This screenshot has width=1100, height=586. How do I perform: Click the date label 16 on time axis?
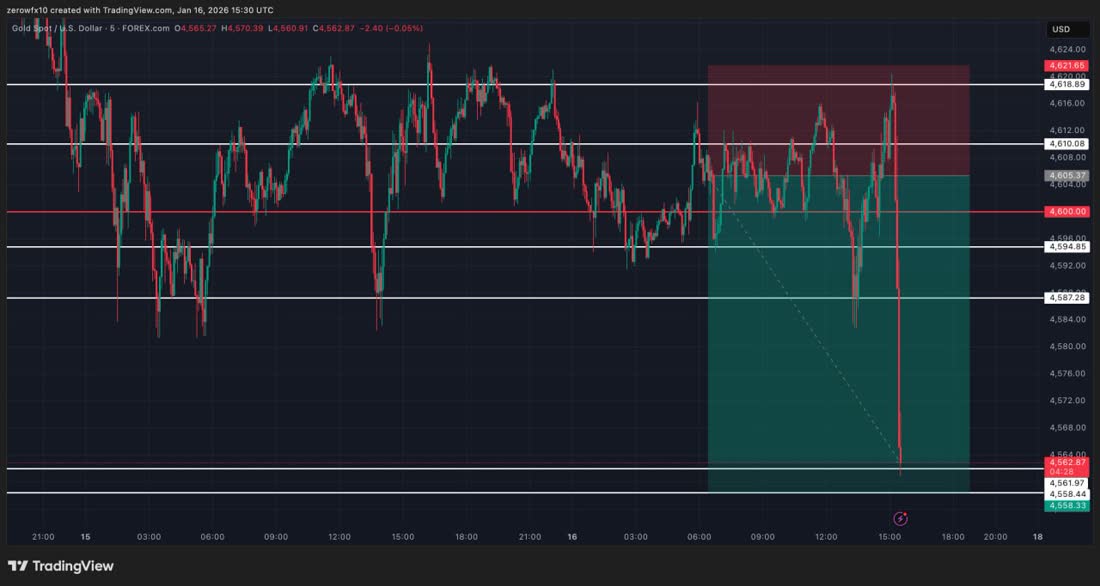pyautogui.click(x=572, y=537)
